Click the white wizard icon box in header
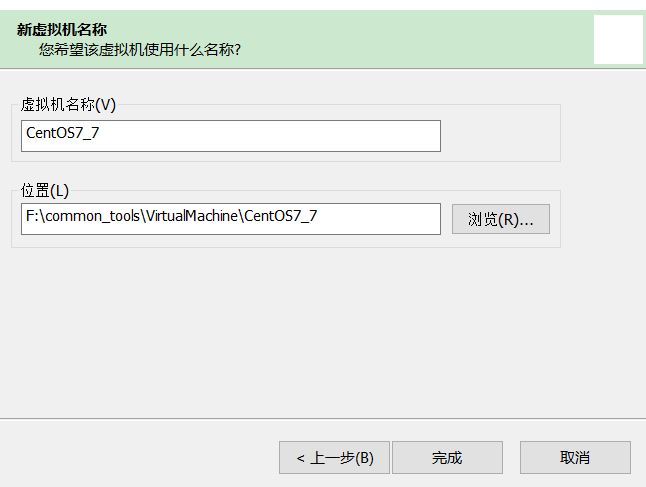 point(617,39)
